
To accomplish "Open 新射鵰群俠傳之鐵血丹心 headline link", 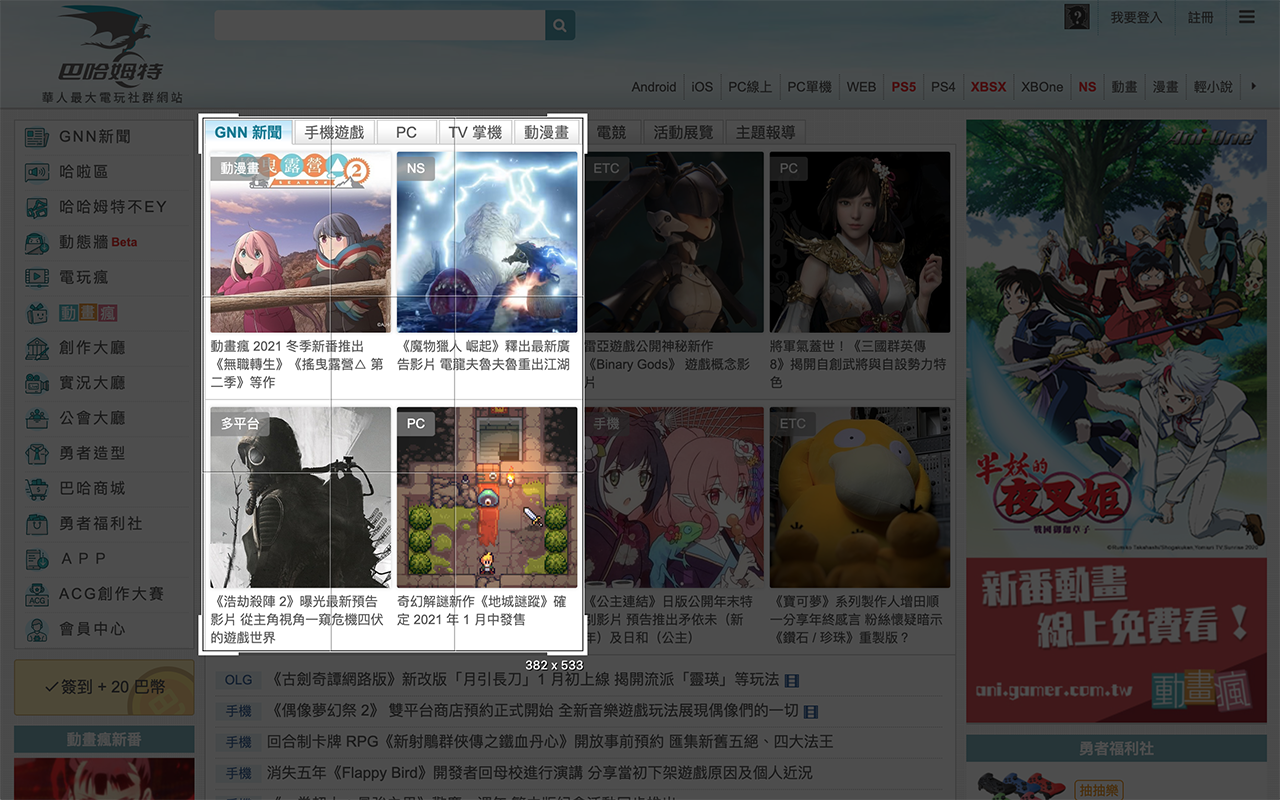I will 550,742.
